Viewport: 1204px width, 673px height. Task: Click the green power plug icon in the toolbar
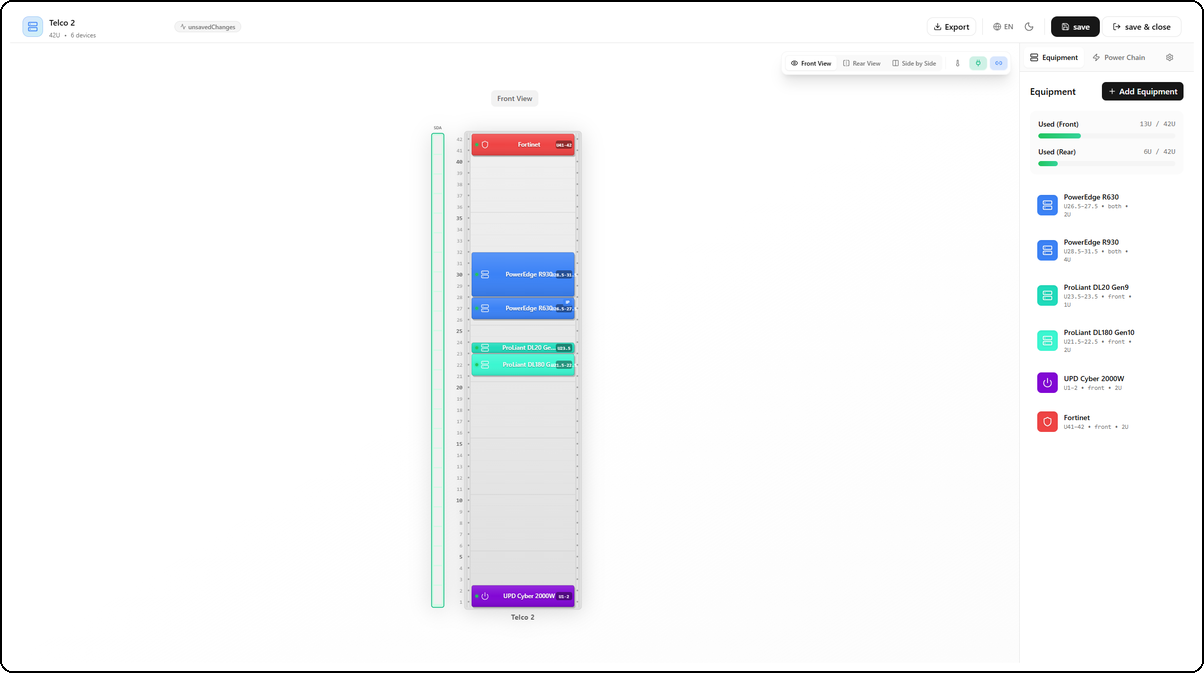tap(978, 62)
